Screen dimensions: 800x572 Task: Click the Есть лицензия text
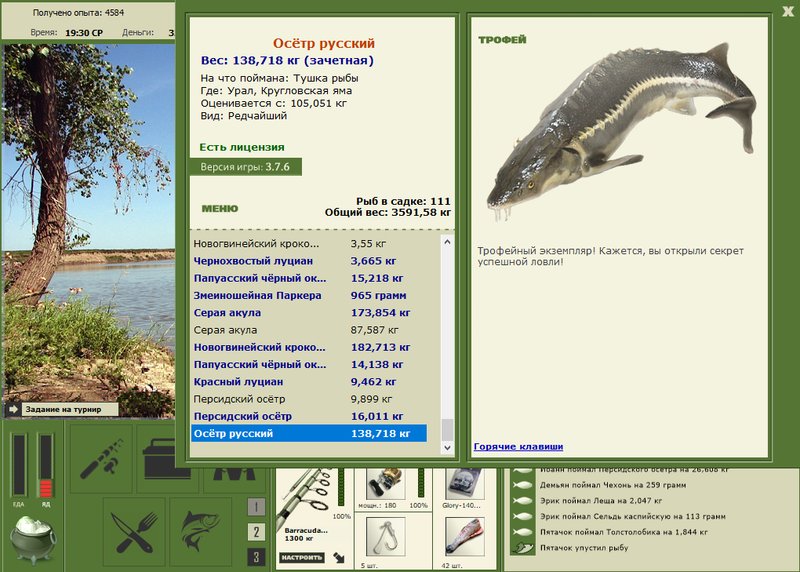click(242, 147)
